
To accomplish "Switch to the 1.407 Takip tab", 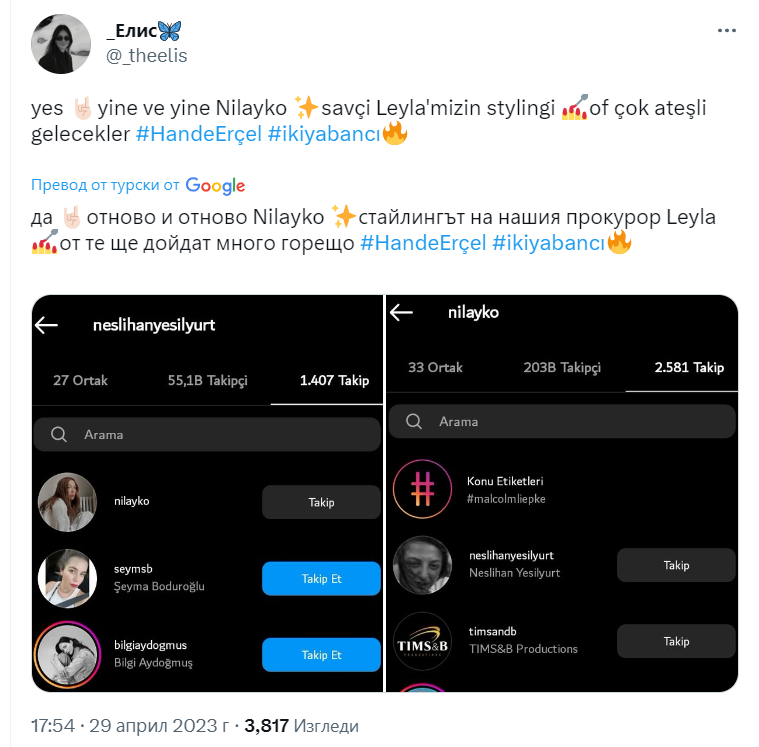I will pos(334,380).
